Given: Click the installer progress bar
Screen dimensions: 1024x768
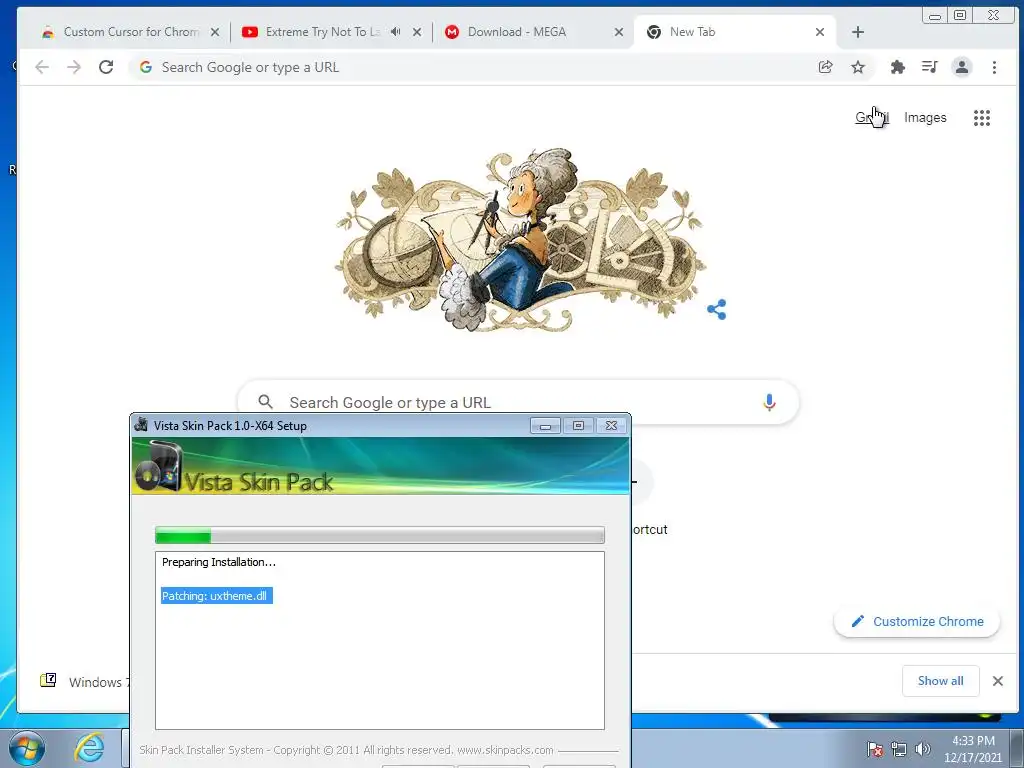Looking at the screenshot, I should (379, 536).
